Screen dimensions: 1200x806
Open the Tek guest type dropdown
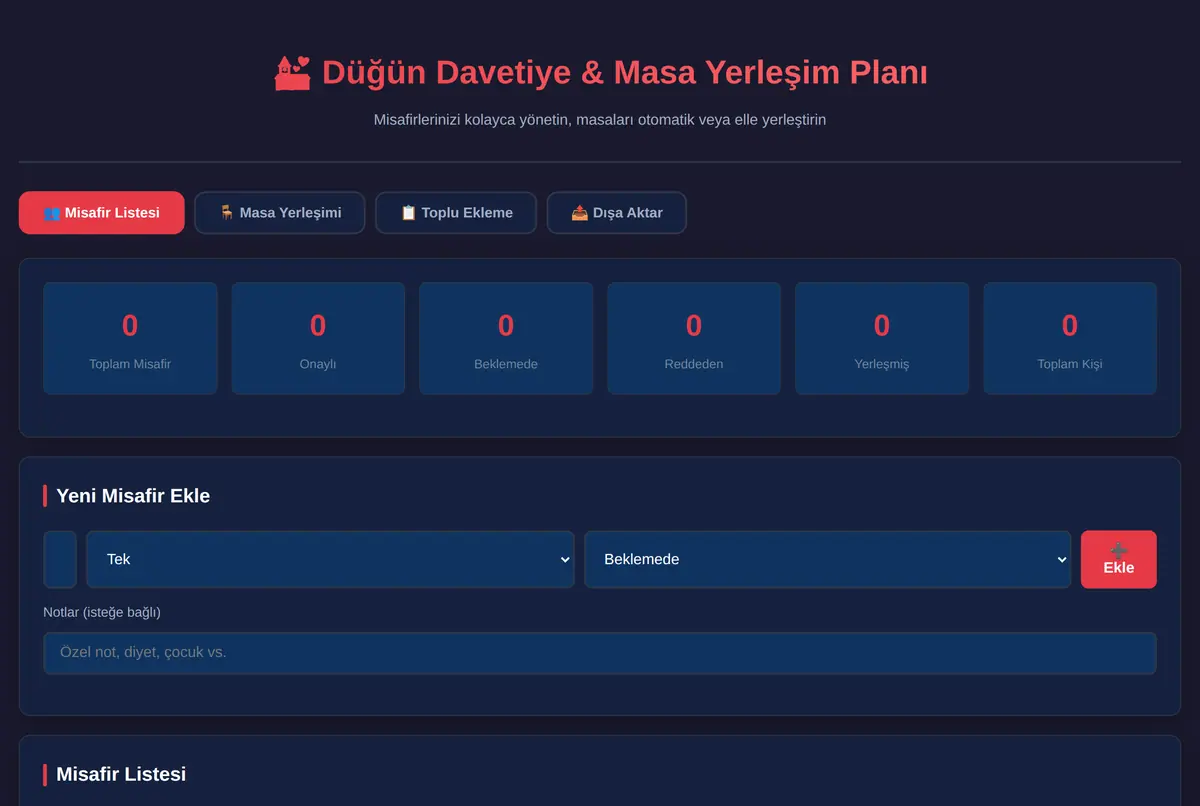click(x=330, y=559)
